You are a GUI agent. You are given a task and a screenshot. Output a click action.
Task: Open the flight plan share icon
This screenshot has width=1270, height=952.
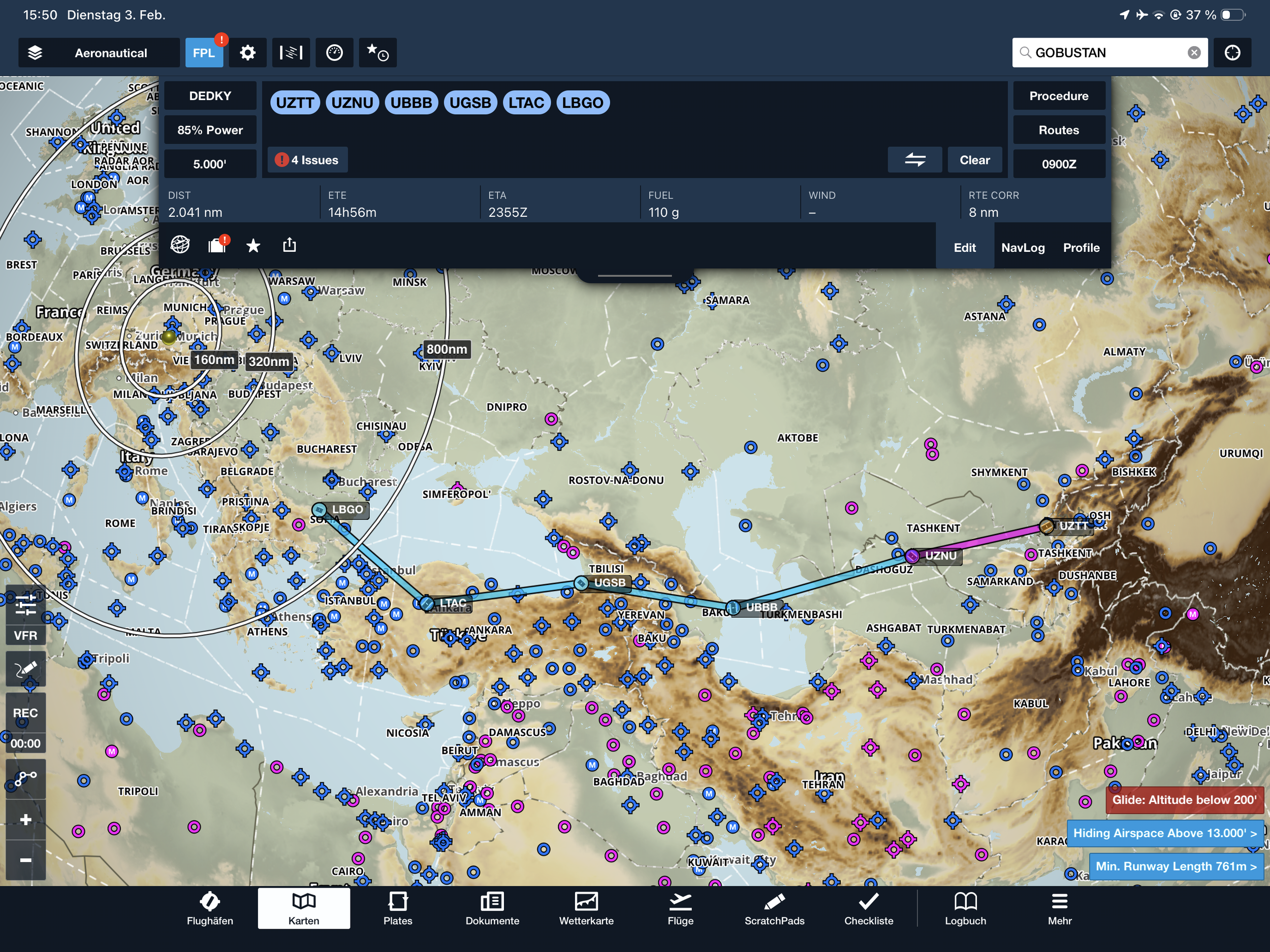[290, 246]
